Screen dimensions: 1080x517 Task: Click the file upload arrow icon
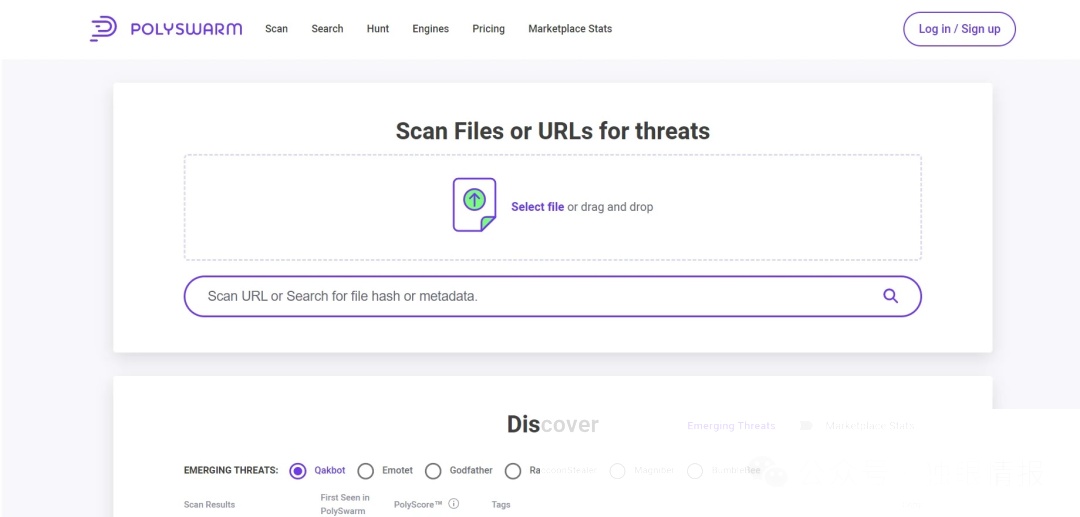[474, 204]
